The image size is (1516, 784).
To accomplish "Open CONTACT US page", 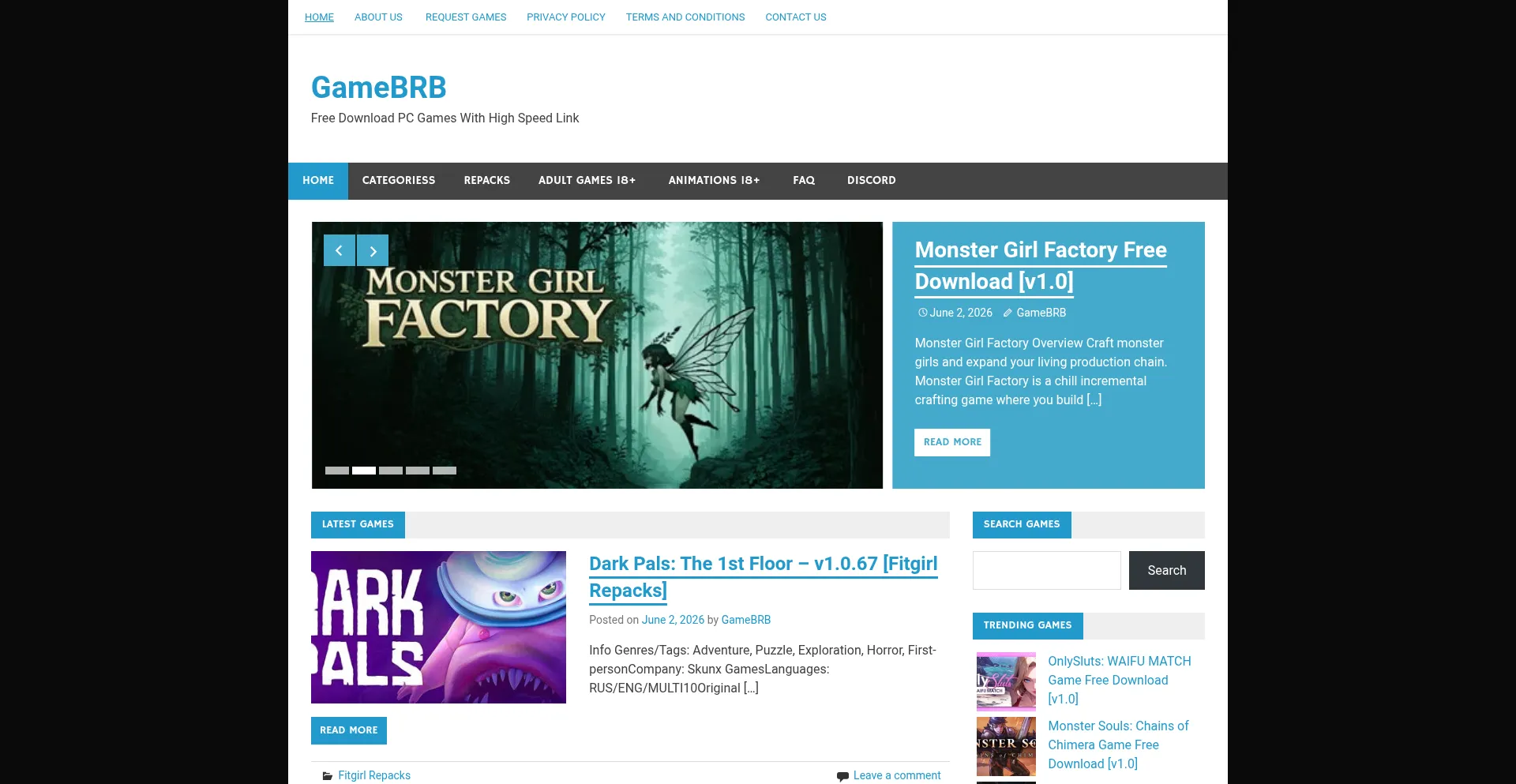I will pyautogui.click(x=796, y=17).
